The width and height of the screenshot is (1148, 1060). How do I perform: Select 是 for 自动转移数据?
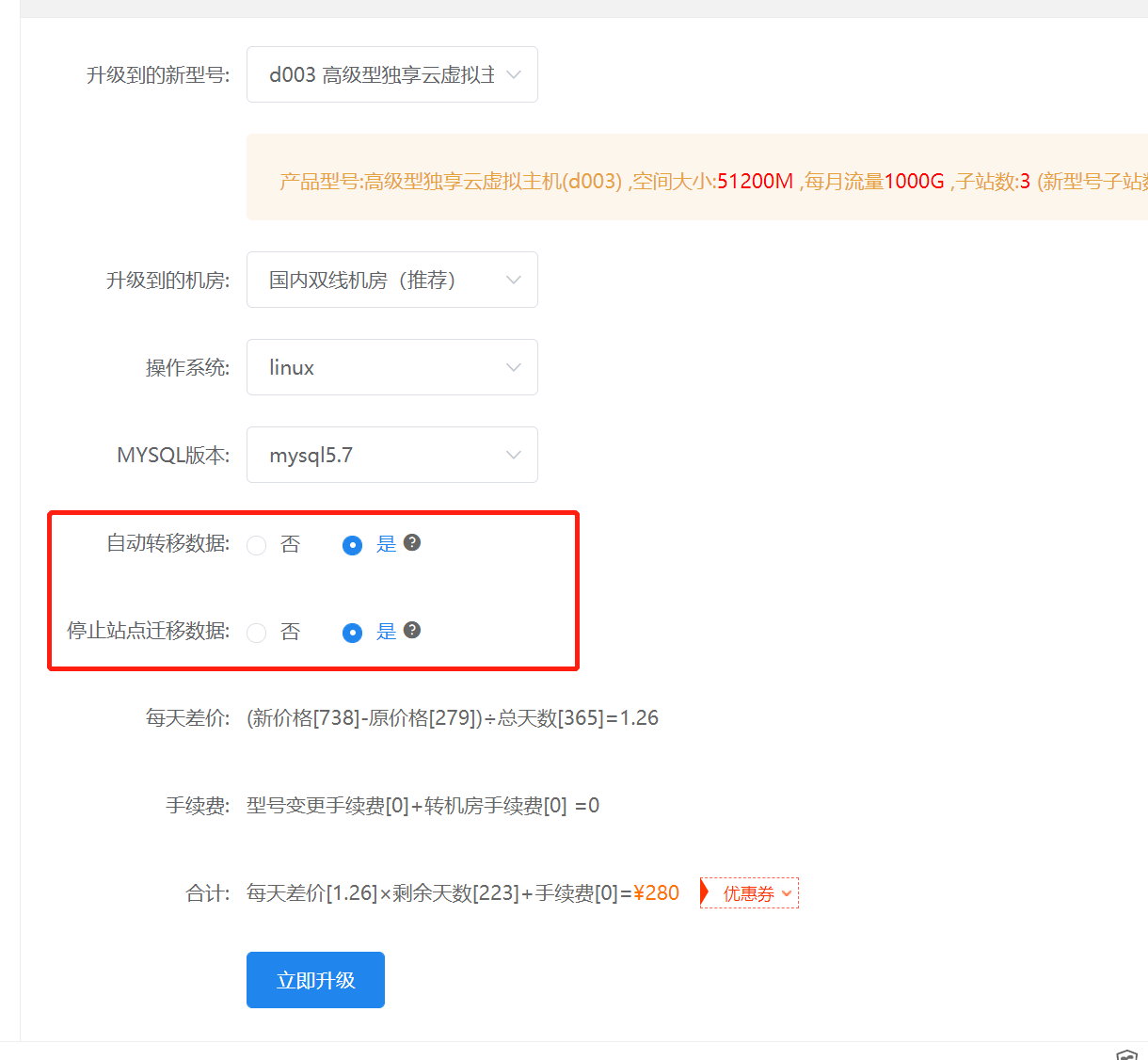352,545
